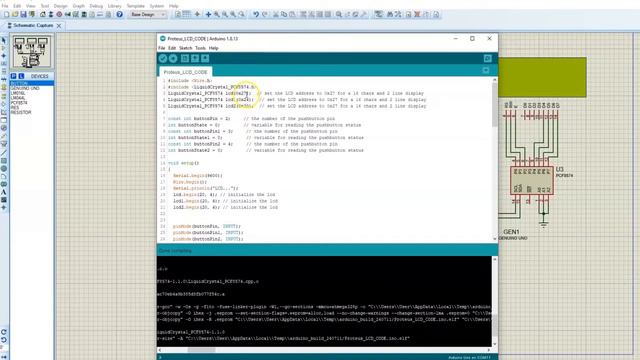Click Arduino Open sketch button
640x360 pixels.
(x=195, y=58)
